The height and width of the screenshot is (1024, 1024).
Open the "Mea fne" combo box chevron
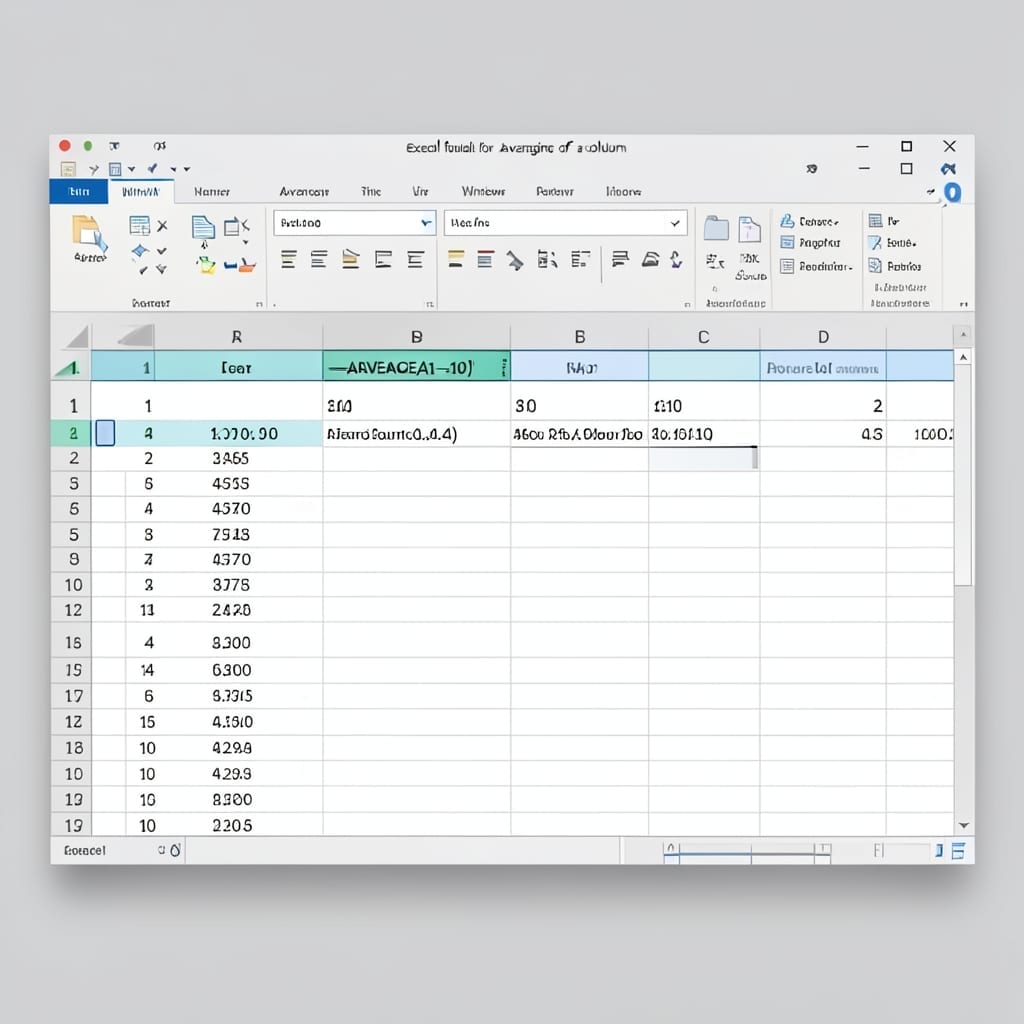pos(675,223)
